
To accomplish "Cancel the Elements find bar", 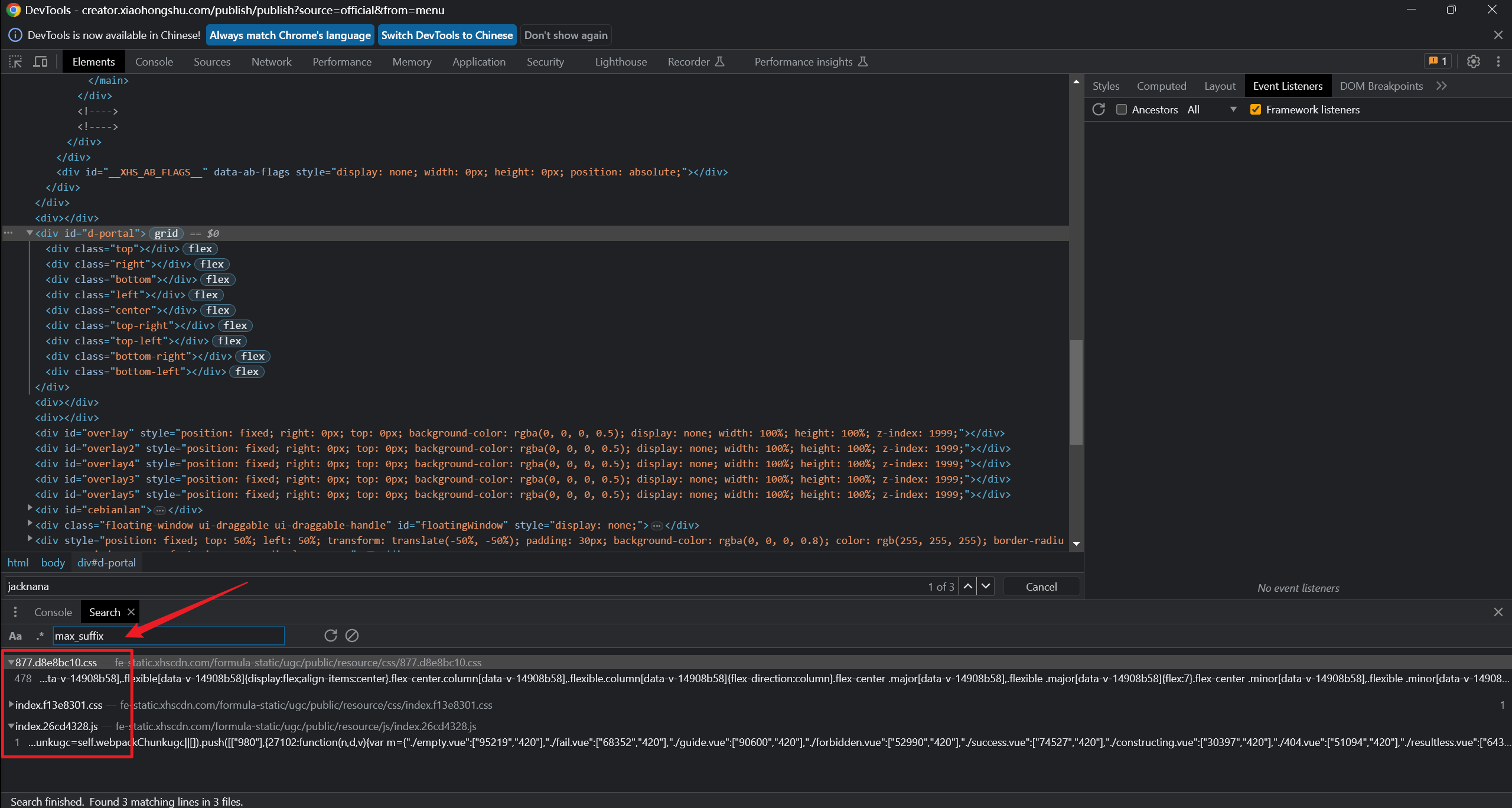I will (x=1041, y=587).
